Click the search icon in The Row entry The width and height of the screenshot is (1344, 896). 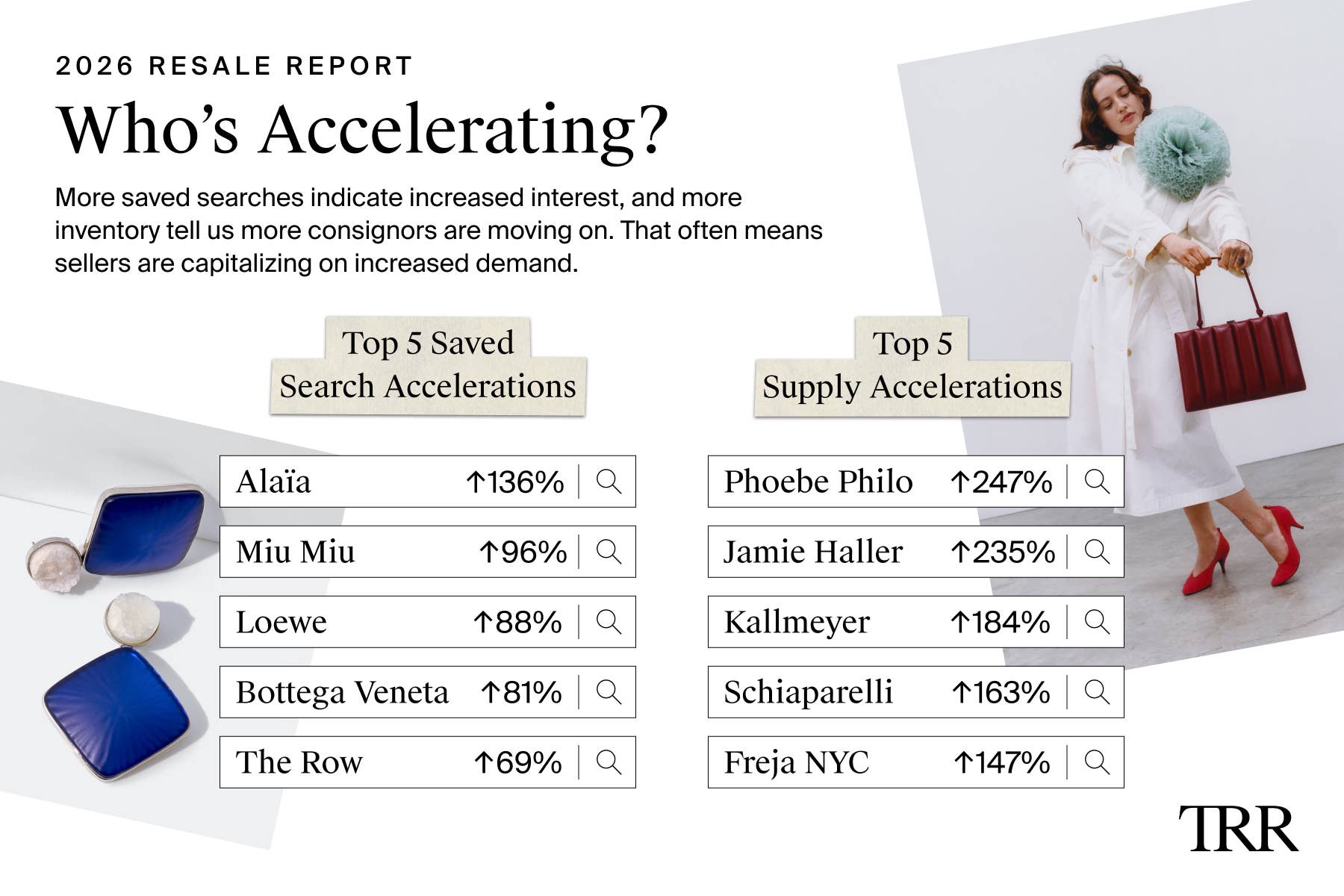tap(609, 762)
